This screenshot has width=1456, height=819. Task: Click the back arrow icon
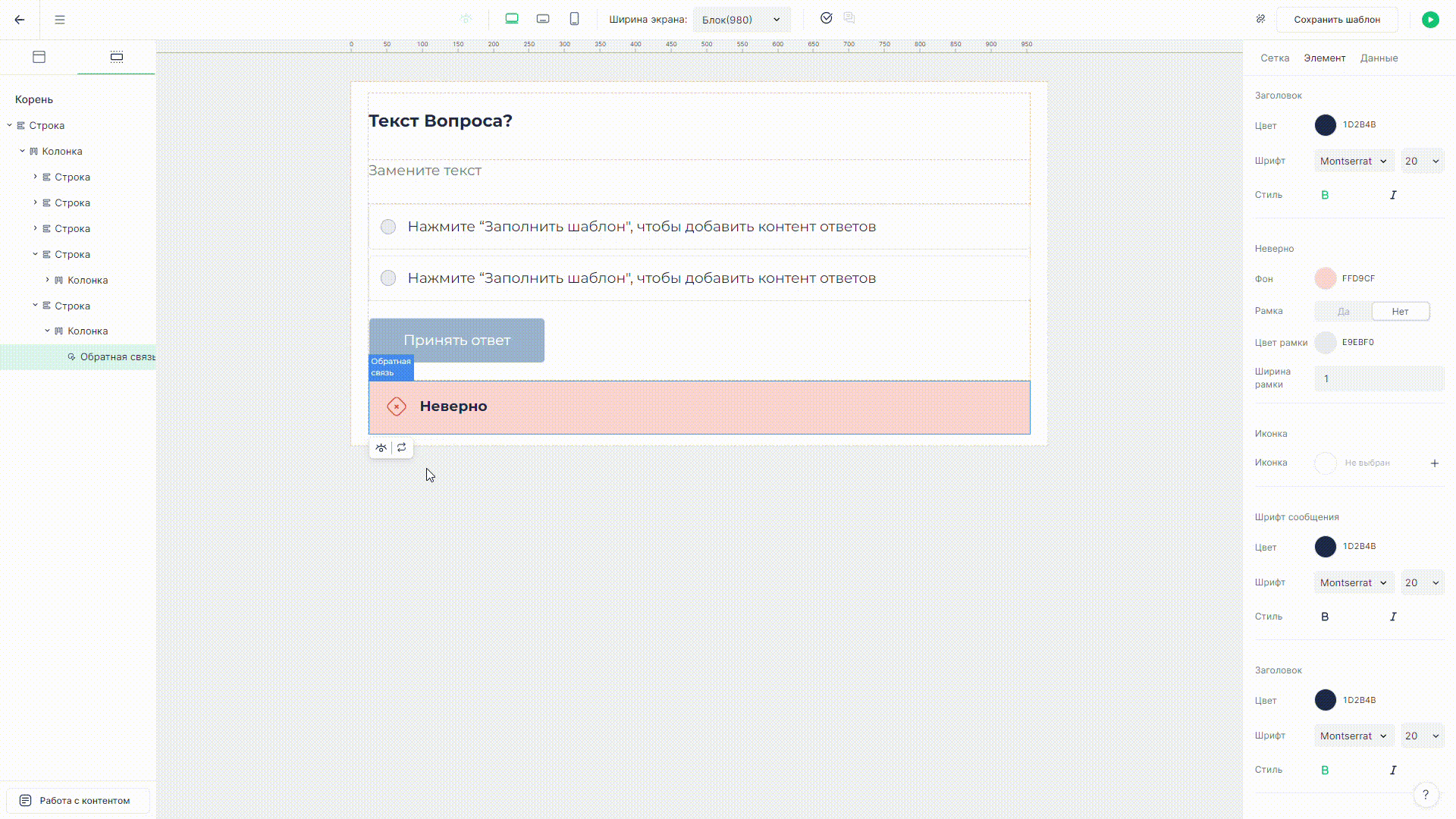pos(20,20)
